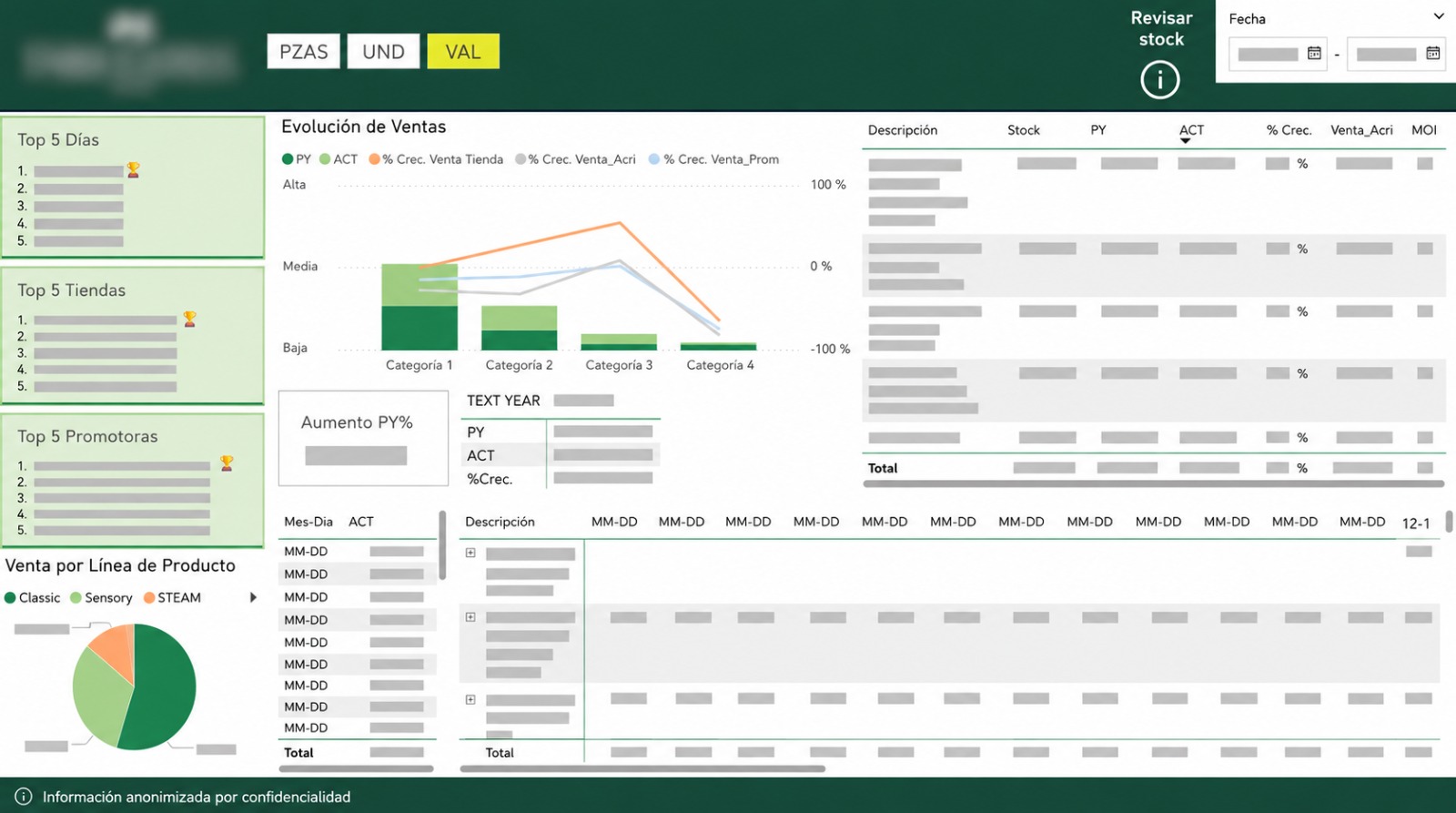Sort by Stock column header
1456x813 pixels.
point(1023,130)
